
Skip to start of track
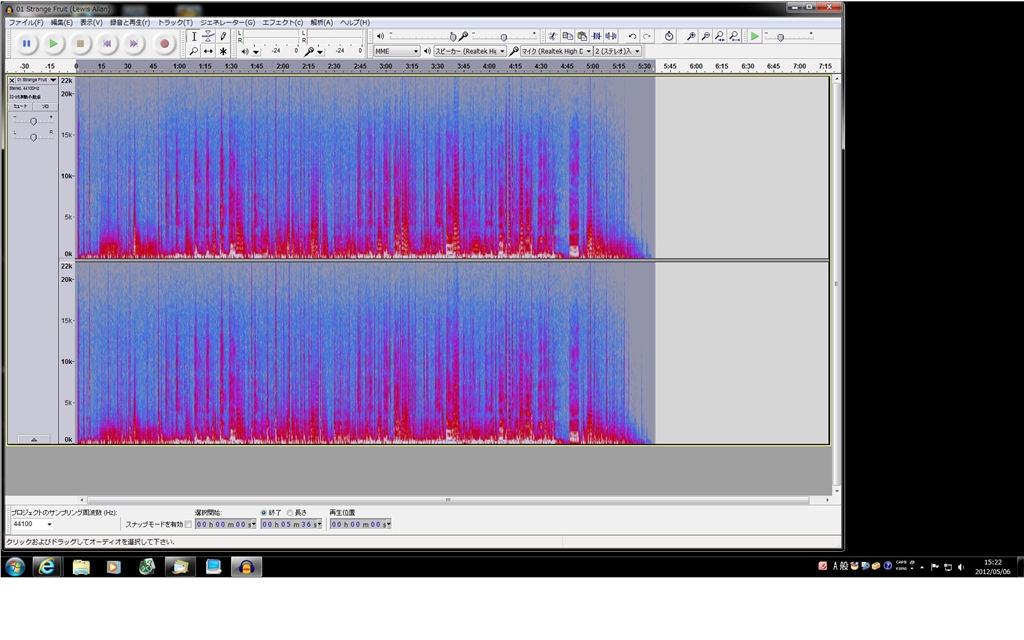108,44
